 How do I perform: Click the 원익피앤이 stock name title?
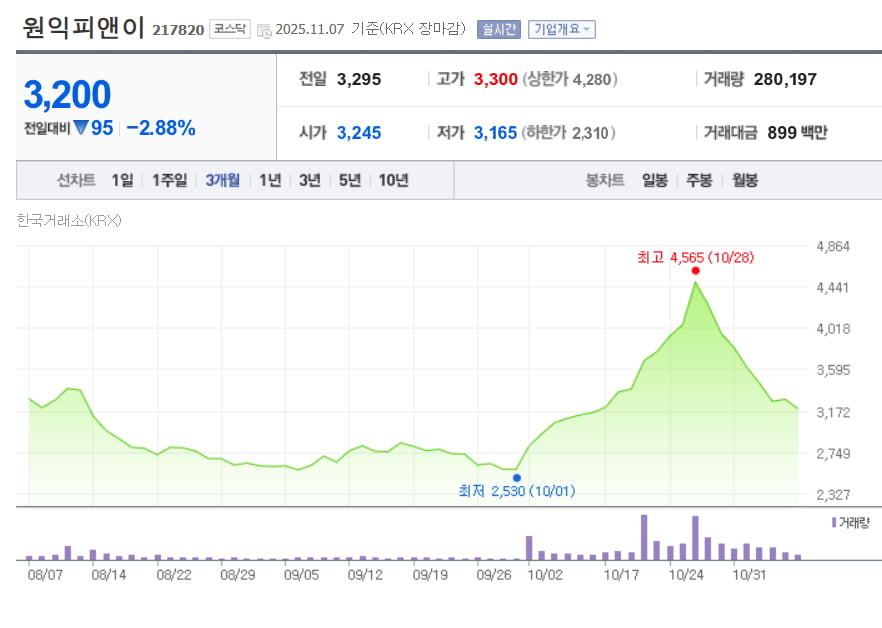[83, 28]
